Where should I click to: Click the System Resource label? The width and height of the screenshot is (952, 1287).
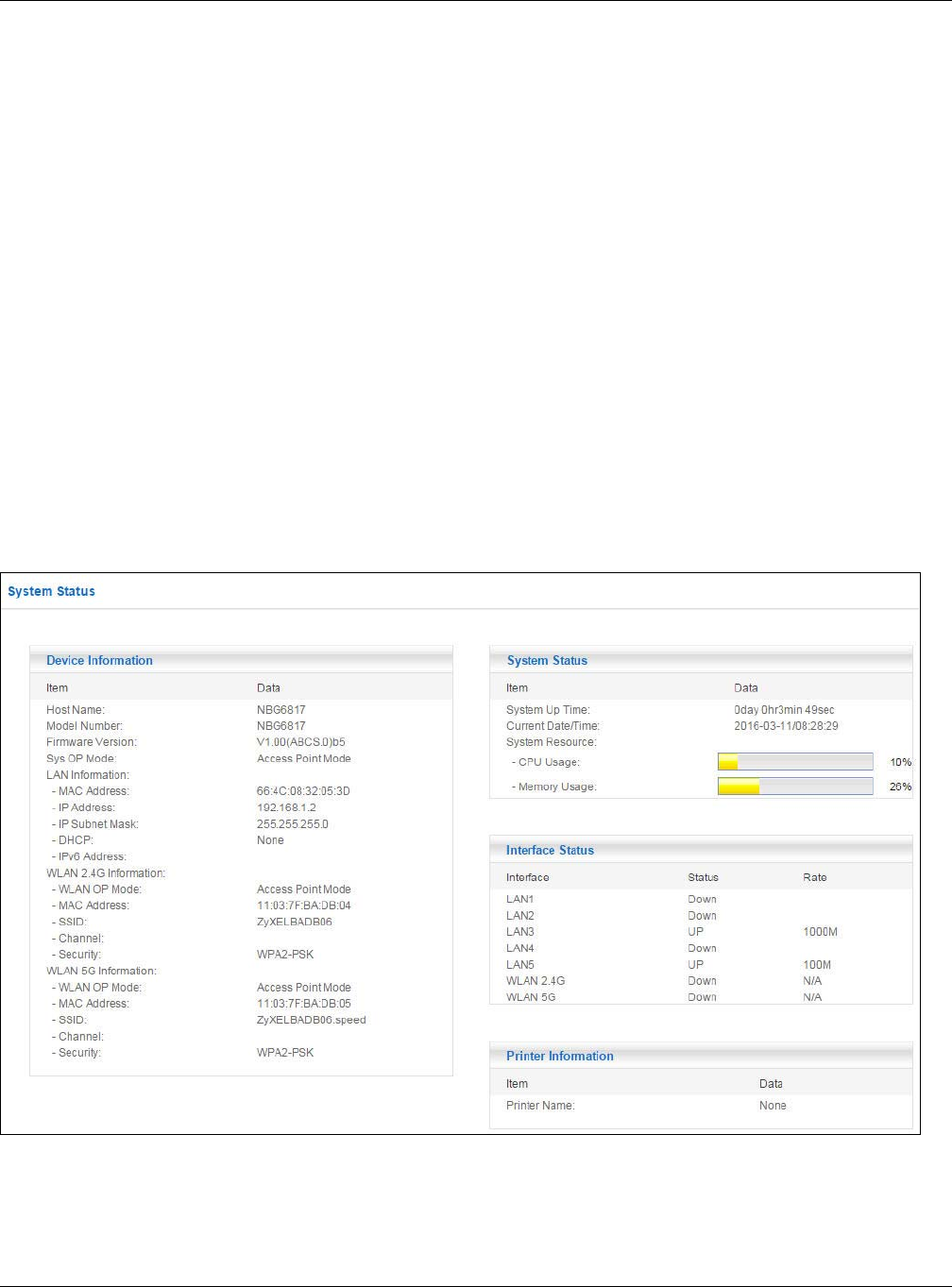552,742
